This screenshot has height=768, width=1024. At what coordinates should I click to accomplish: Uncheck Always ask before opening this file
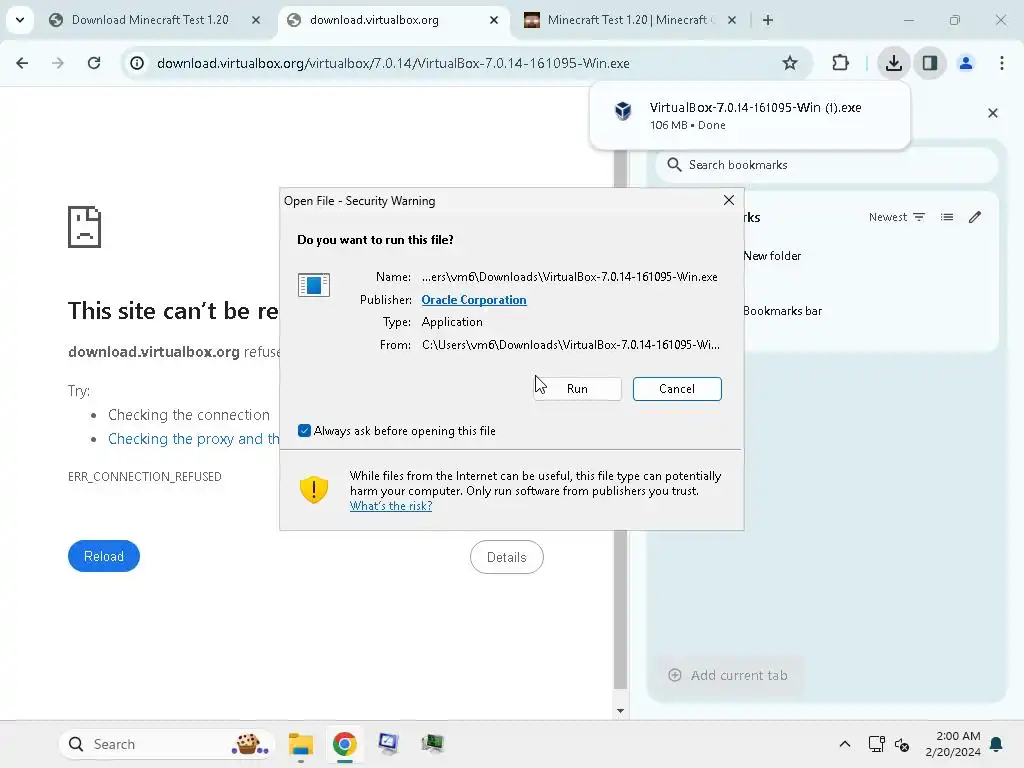coord(304,430)
